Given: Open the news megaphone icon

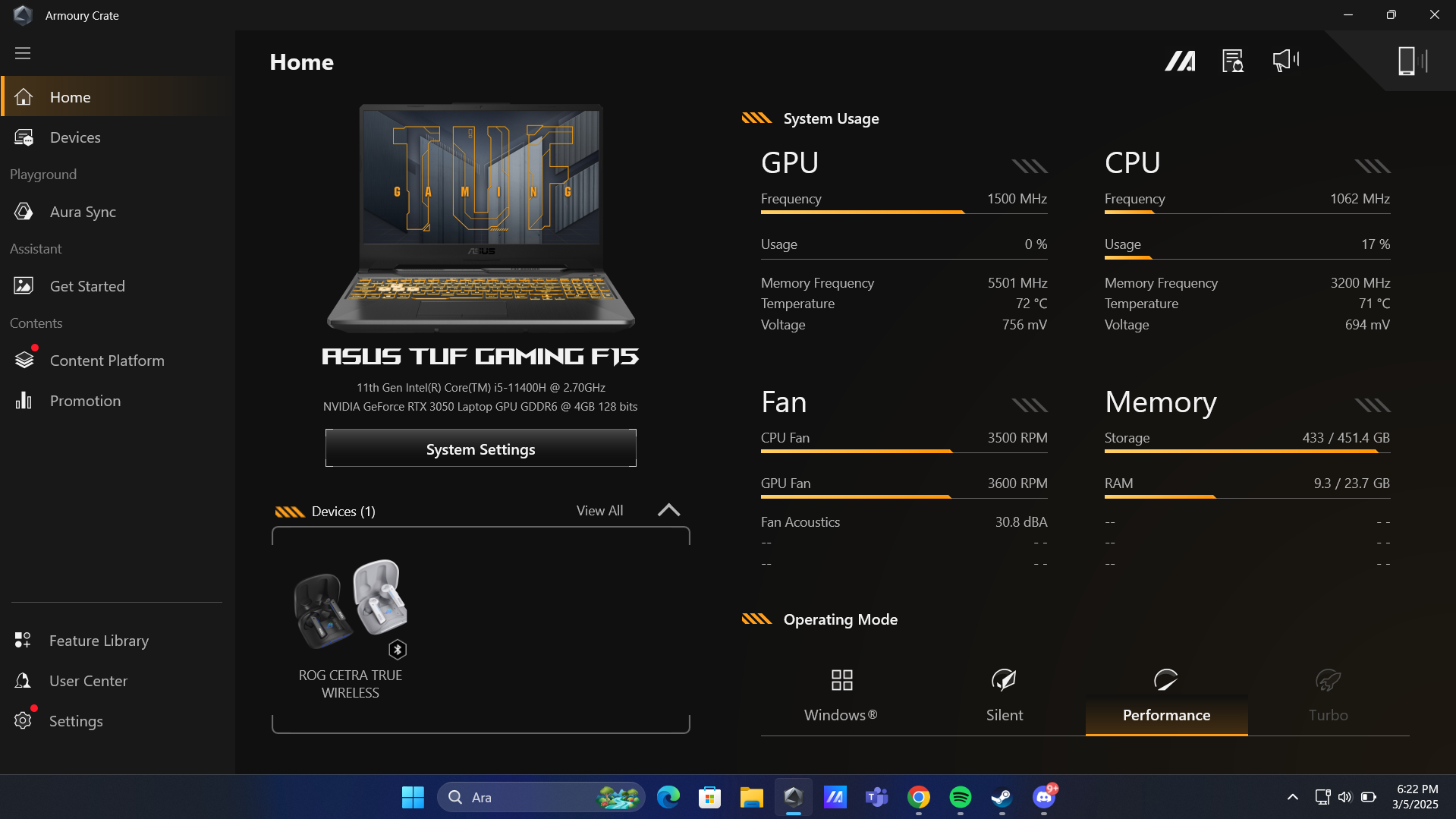Looking at the screenshot, I should (x=1286, y=60).
